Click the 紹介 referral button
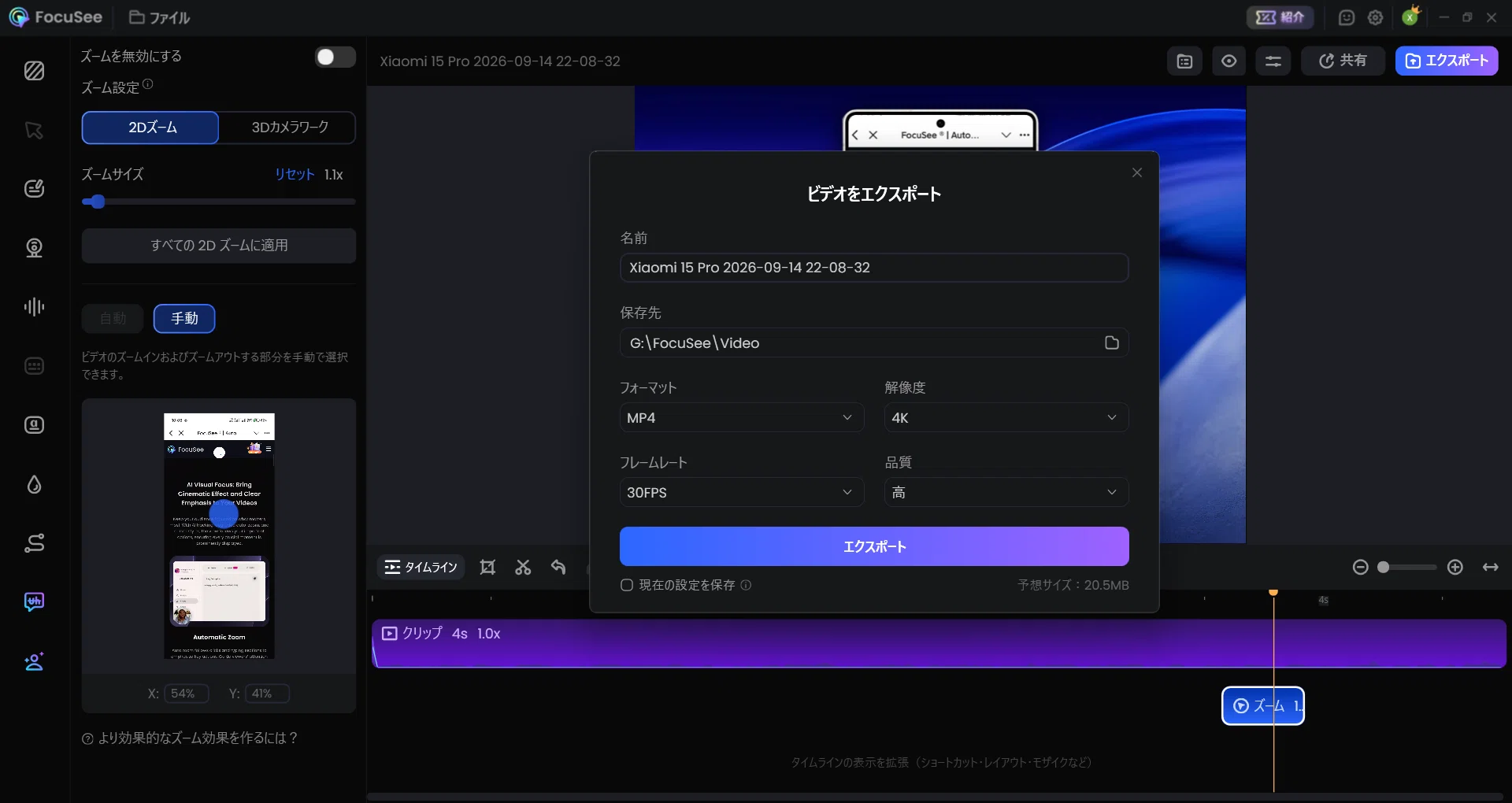Screen dimensions: 1512x803 (x=1280, y=17)
